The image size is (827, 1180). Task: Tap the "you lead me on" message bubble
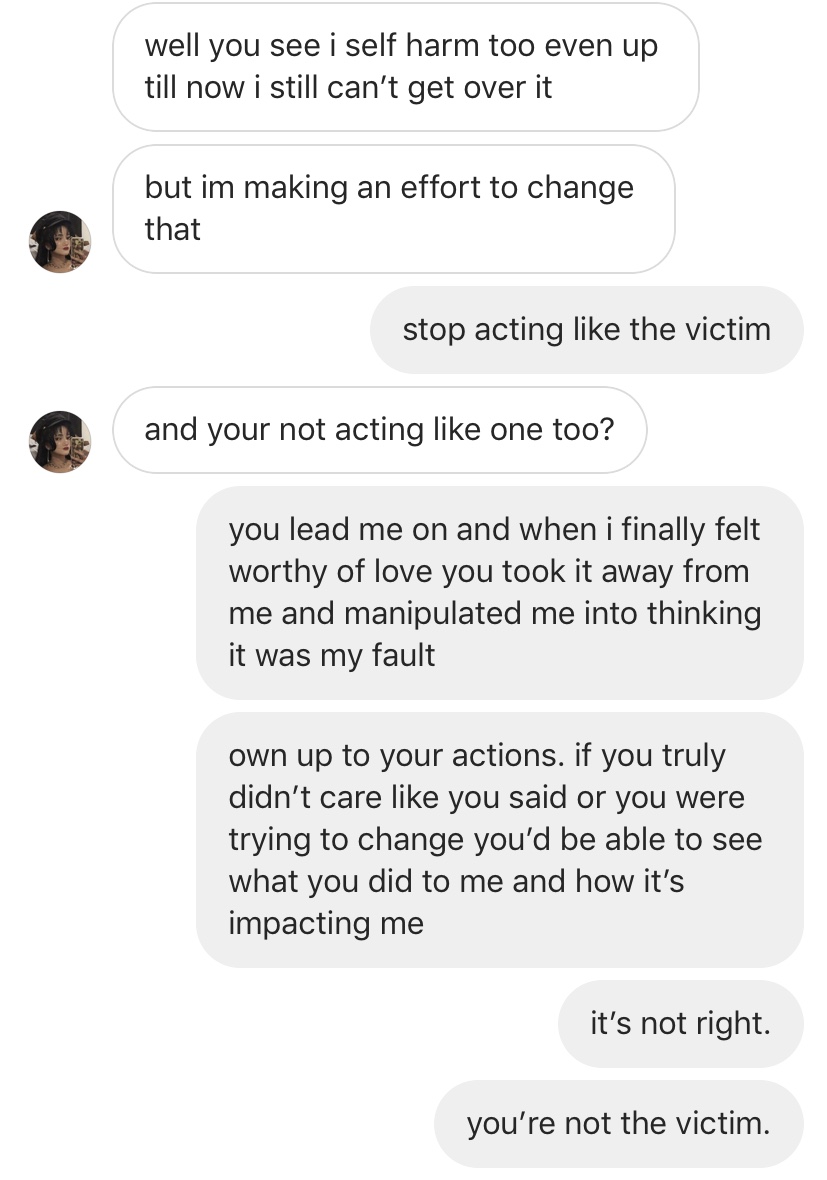pyautogui.click(x=500, y=592)
